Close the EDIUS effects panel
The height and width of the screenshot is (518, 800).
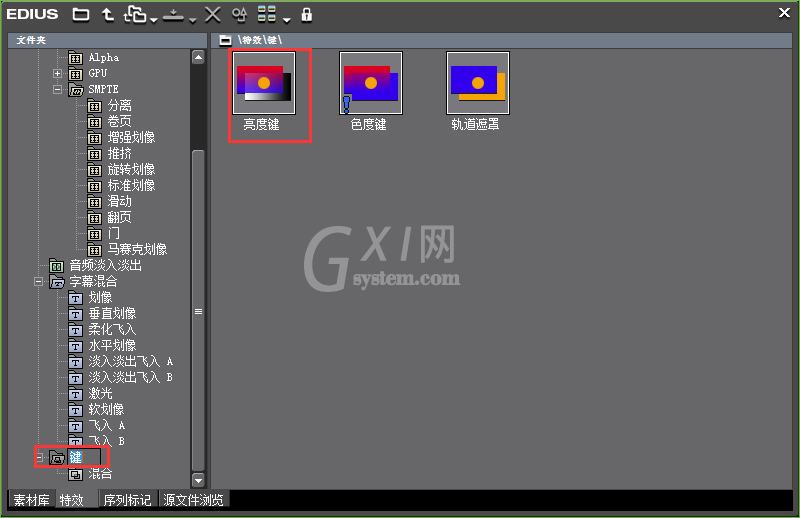click(x=784, y=13)
